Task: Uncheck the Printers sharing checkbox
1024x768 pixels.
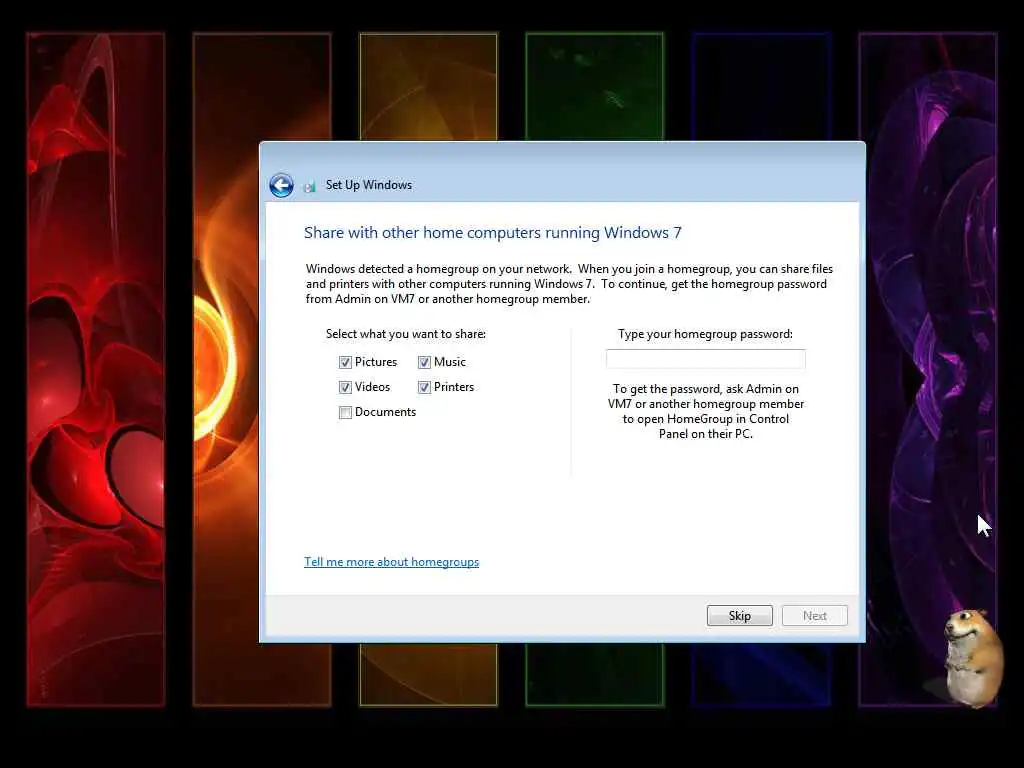Action: (x=424, y=387)
